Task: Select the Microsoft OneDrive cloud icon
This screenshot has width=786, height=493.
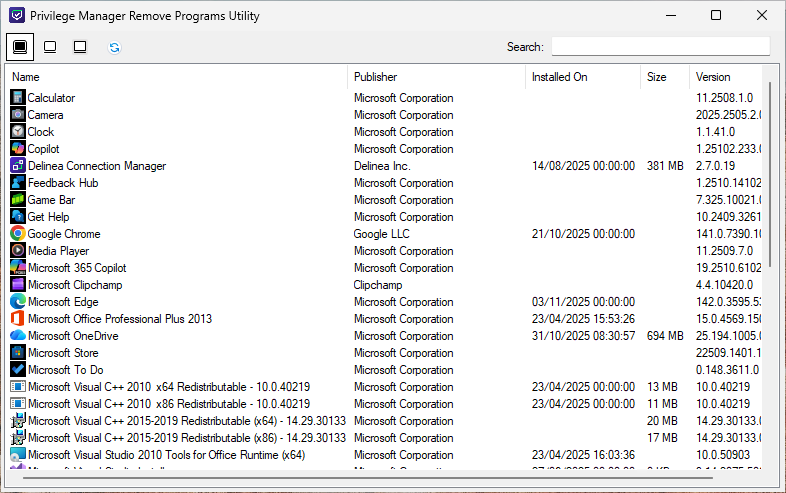Action: coord(18,336)
